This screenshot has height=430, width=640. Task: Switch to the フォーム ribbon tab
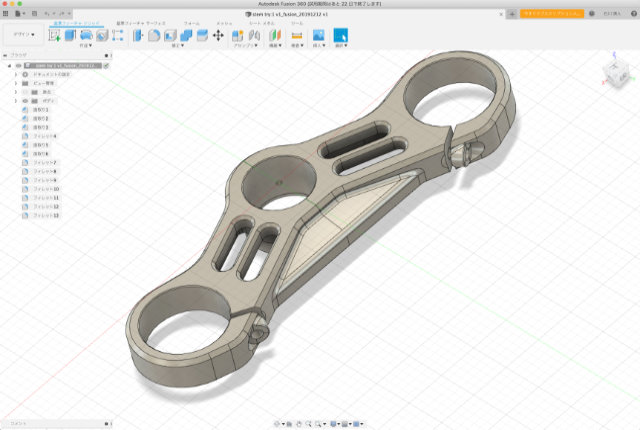pos(190,22)
